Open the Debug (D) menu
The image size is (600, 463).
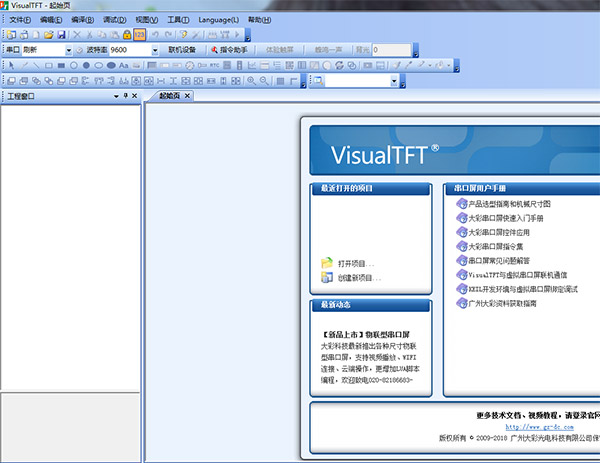pyautogui.click(x=114, y=20)
